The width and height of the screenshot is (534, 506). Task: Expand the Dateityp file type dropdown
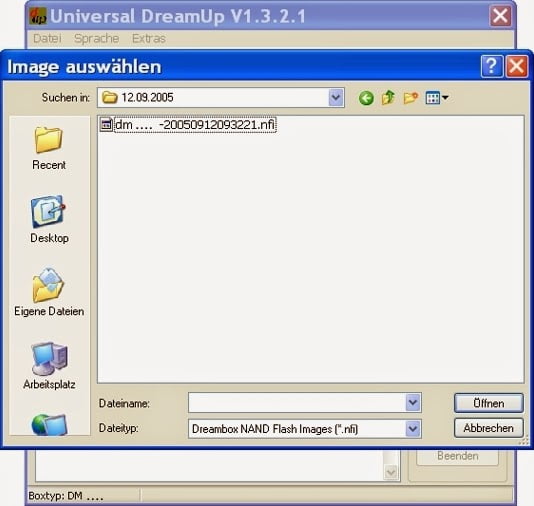[x=413, y=428]
